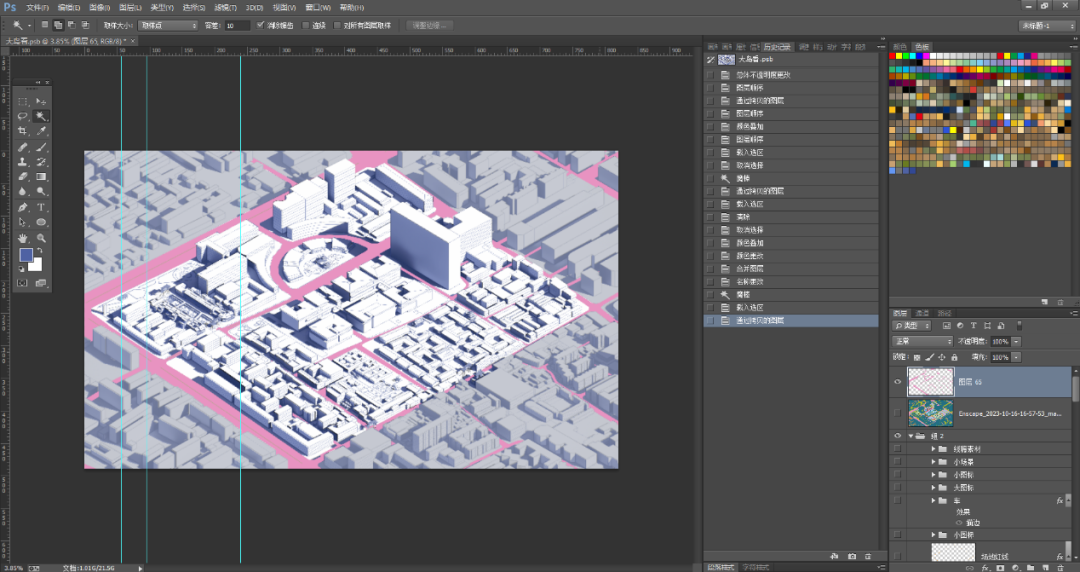
Task: Open the opacity slider arrow
Action: coord(1016,341)
